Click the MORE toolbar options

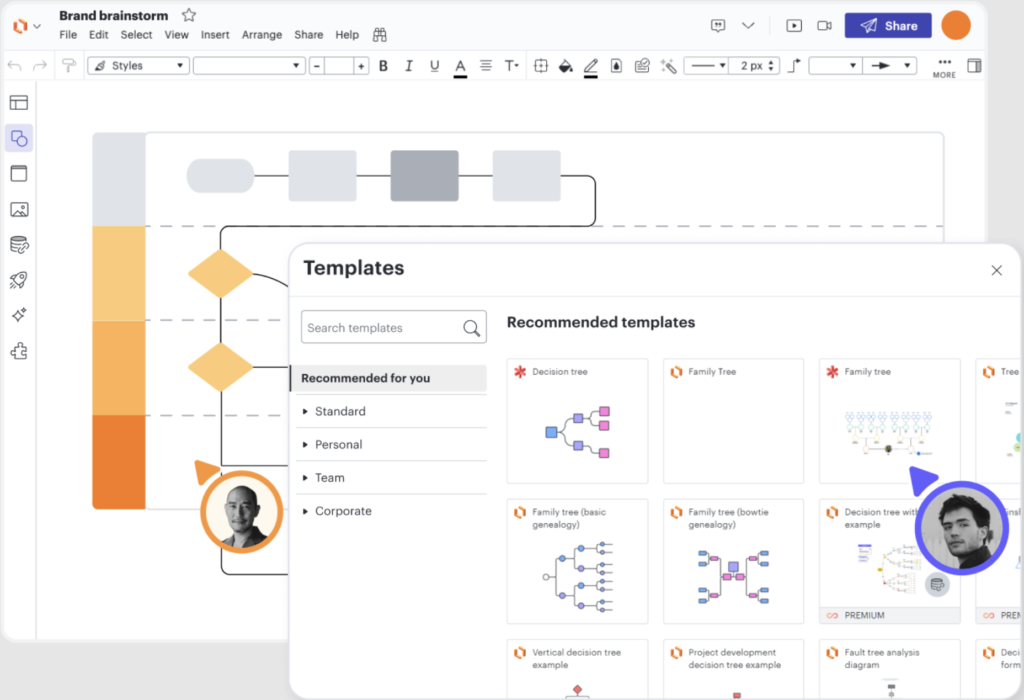(944, 67)
